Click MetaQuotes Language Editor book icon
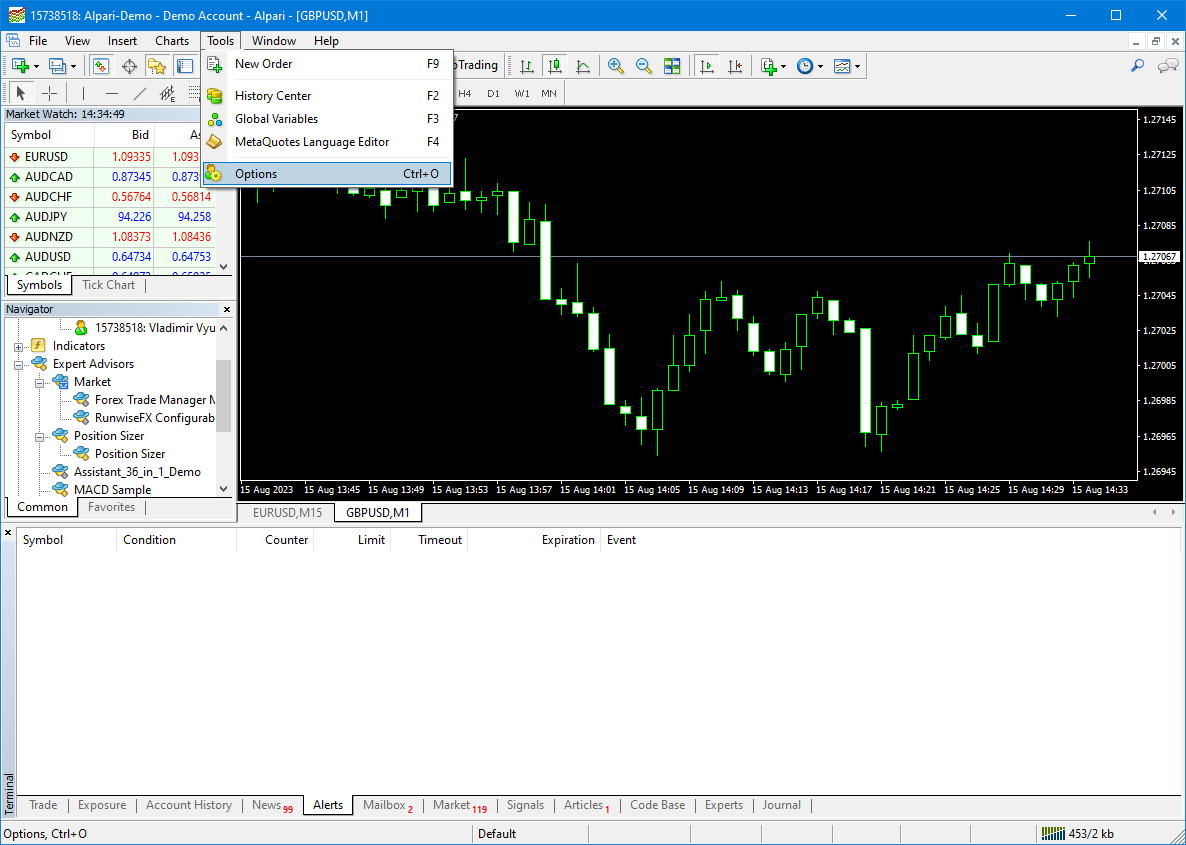 (216, 142)
